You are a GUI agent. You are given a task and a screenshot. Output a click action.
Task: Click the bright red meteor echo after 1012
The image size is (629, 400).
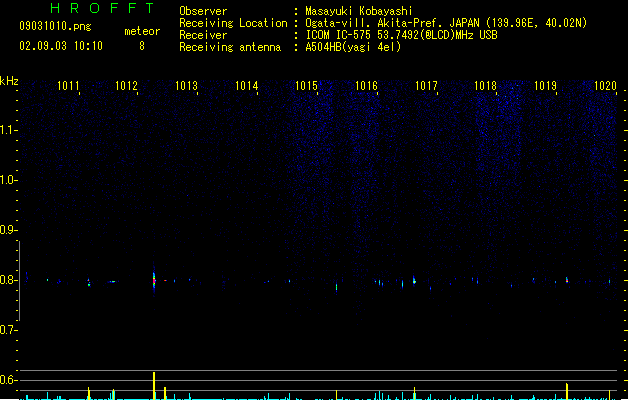tap(154, 280)
